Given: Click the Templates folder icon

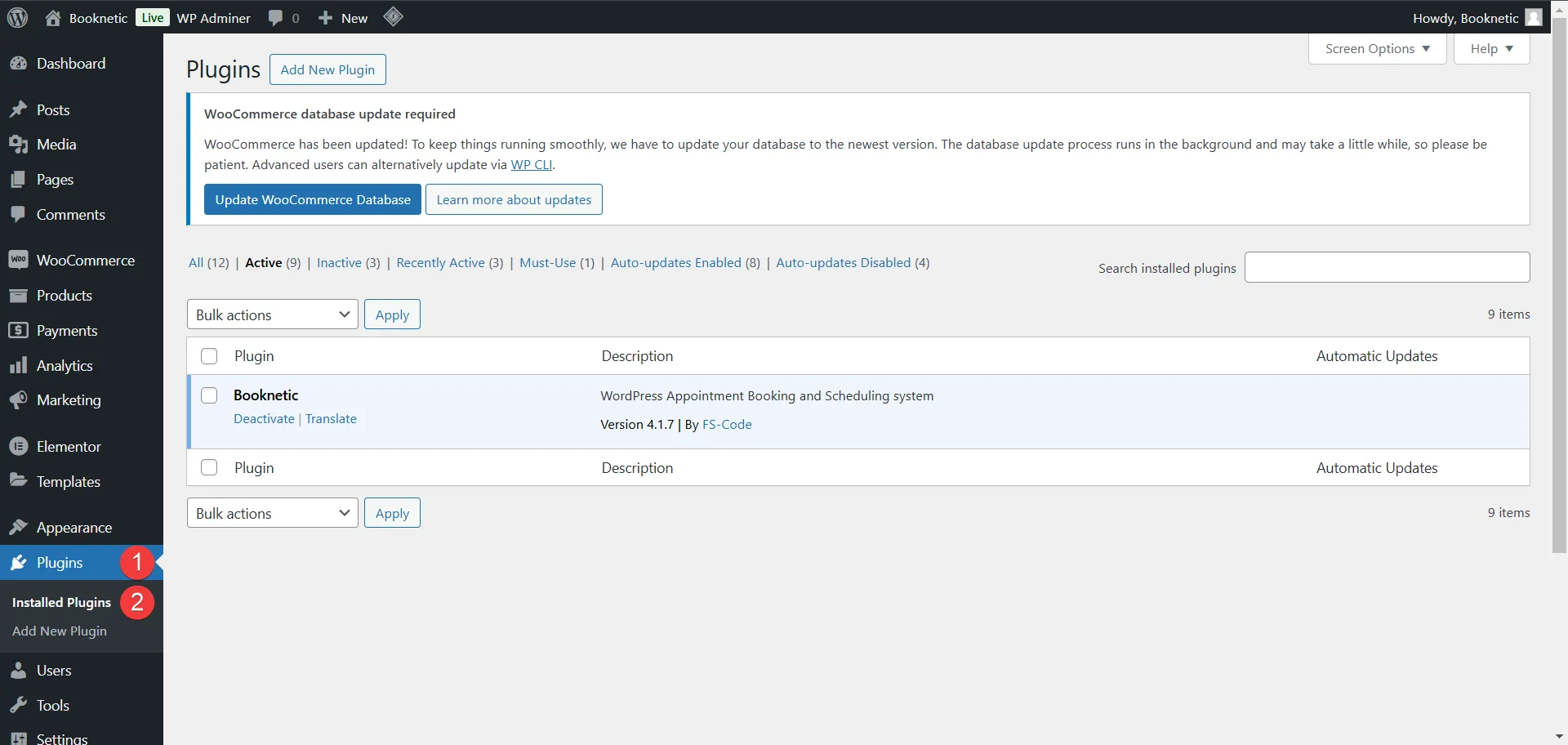Looking at the screenshot, I should tap(18, 481).
